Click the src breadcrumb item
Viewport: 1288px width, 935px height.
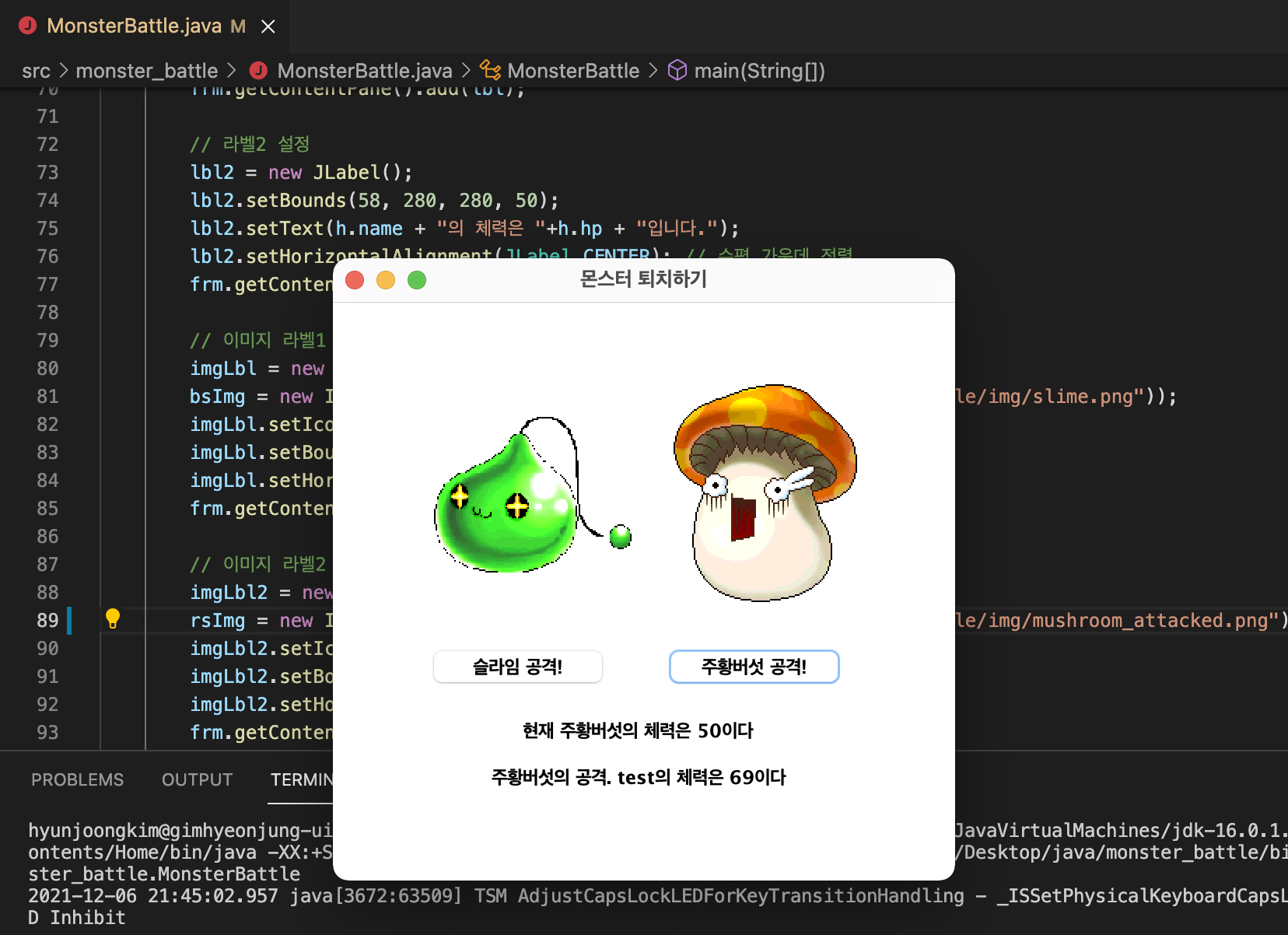[36, 71]
